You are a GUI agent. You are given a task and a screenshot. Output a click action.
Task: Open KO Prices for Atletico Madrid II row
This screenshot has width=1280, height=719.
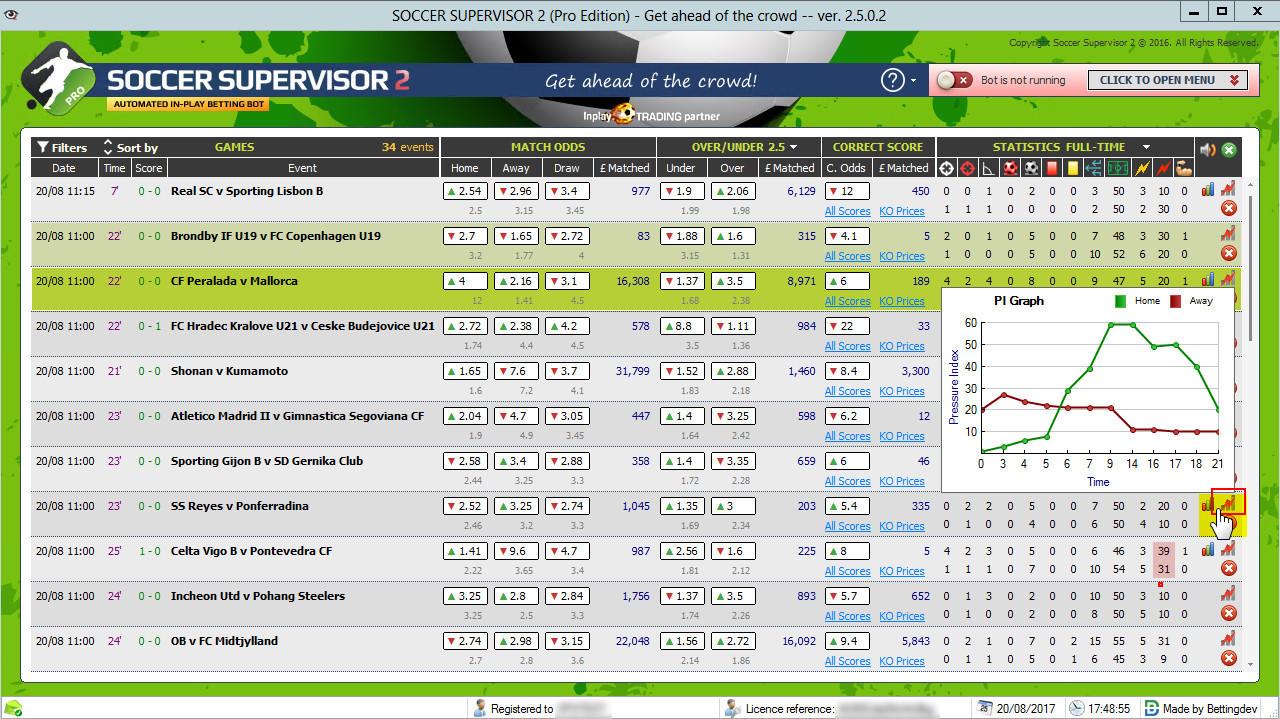[x=902, y=436]
